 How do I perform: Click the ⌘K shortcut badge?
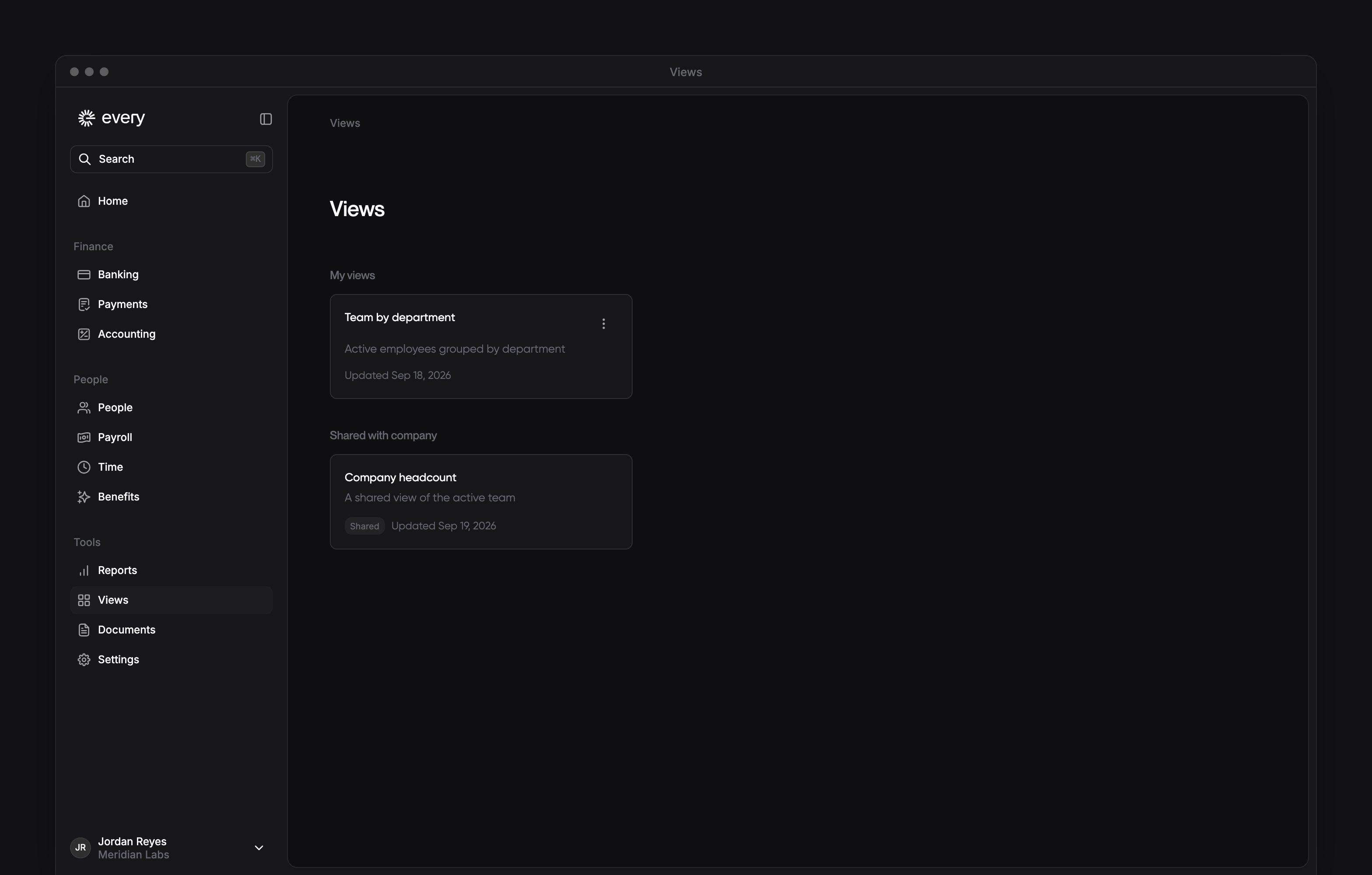coord(255,159)
